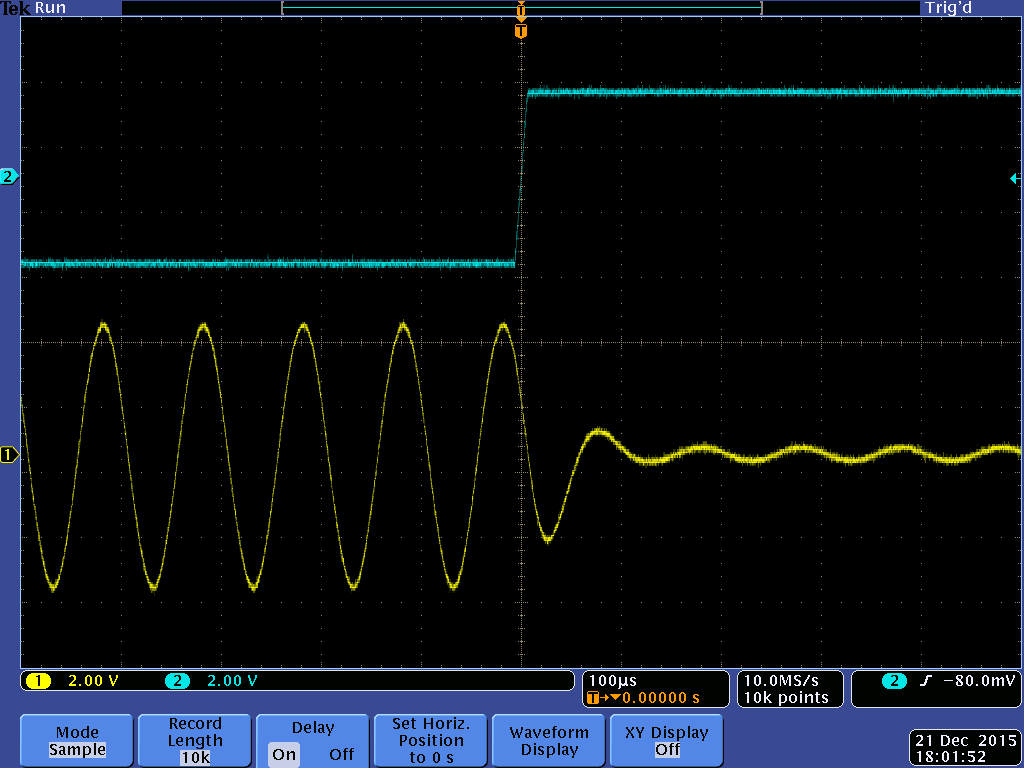Click the 10.0MS/s sample rate readout
This screenshot has height=768, width=1024.
click(781, 681)
